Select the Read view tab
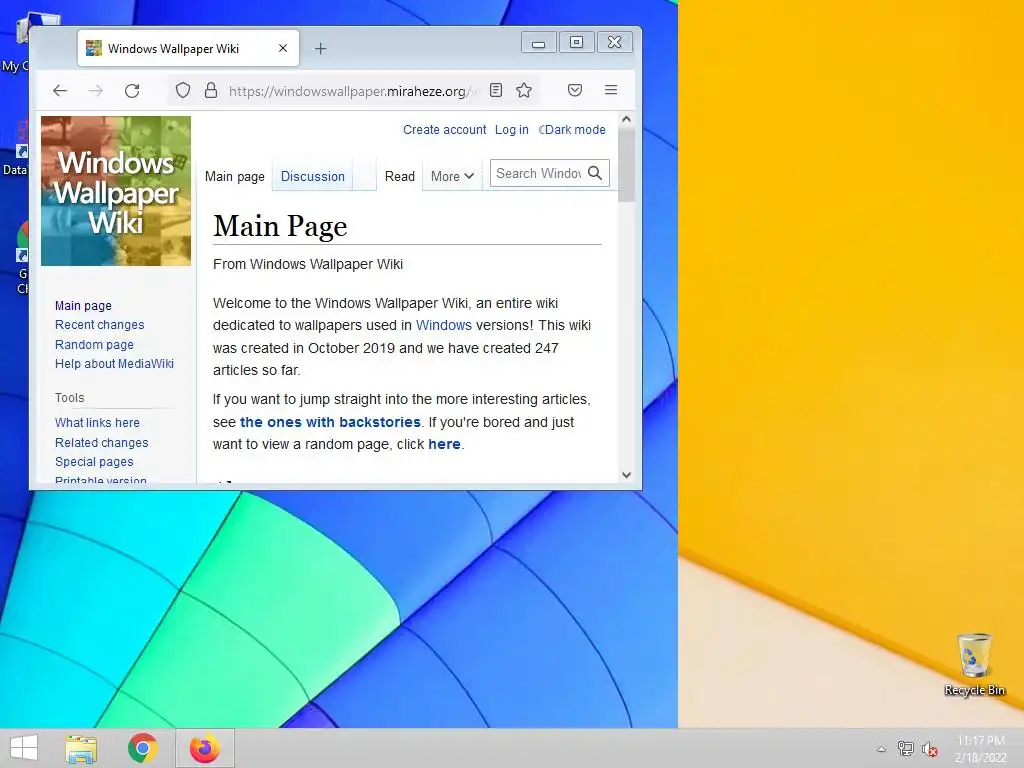 tap(400, 176)
